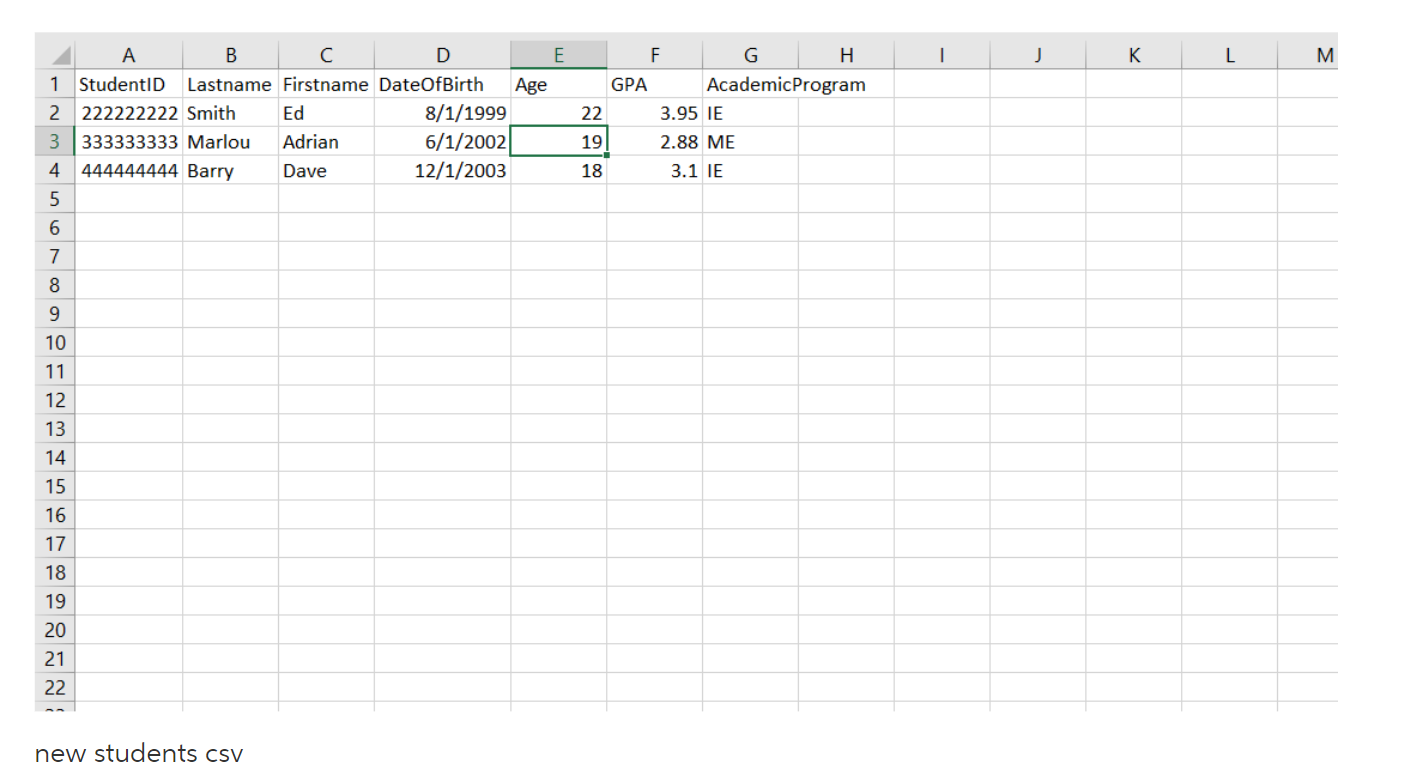Click the Age header cell

coord(559,84)
